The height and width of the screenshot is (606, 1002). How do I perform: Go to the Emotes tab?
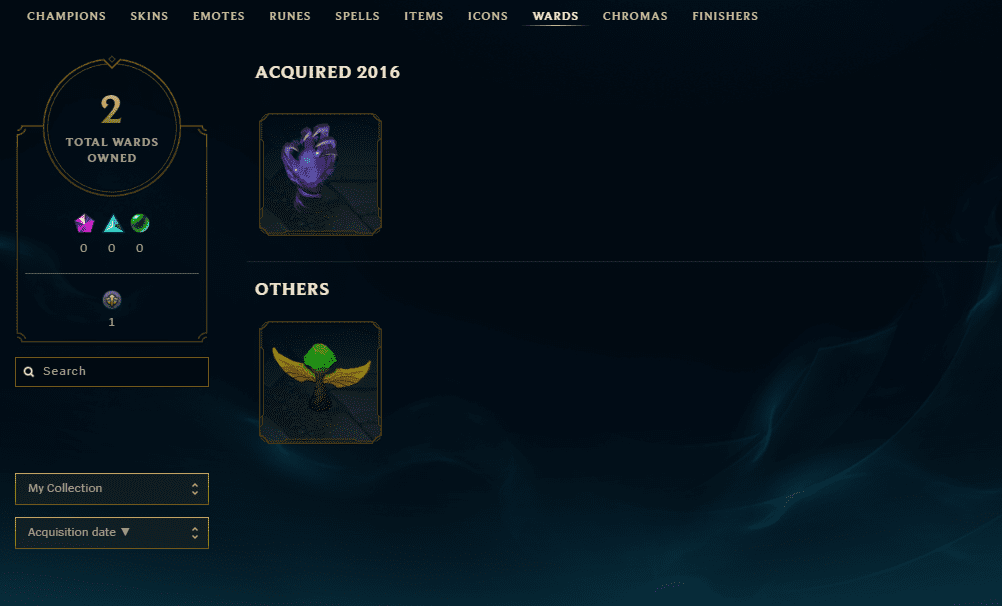tap(219, 16)
